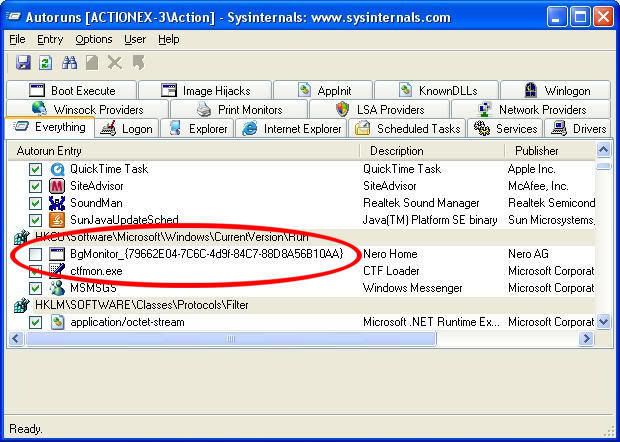Open the Entry menu
Screen dimensions: 620x442
[50, 39]
